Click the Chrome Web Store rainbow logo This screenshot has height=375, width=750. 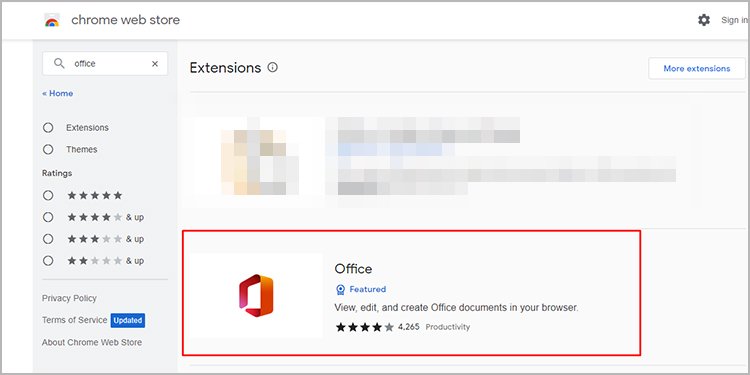click(52, 20)
